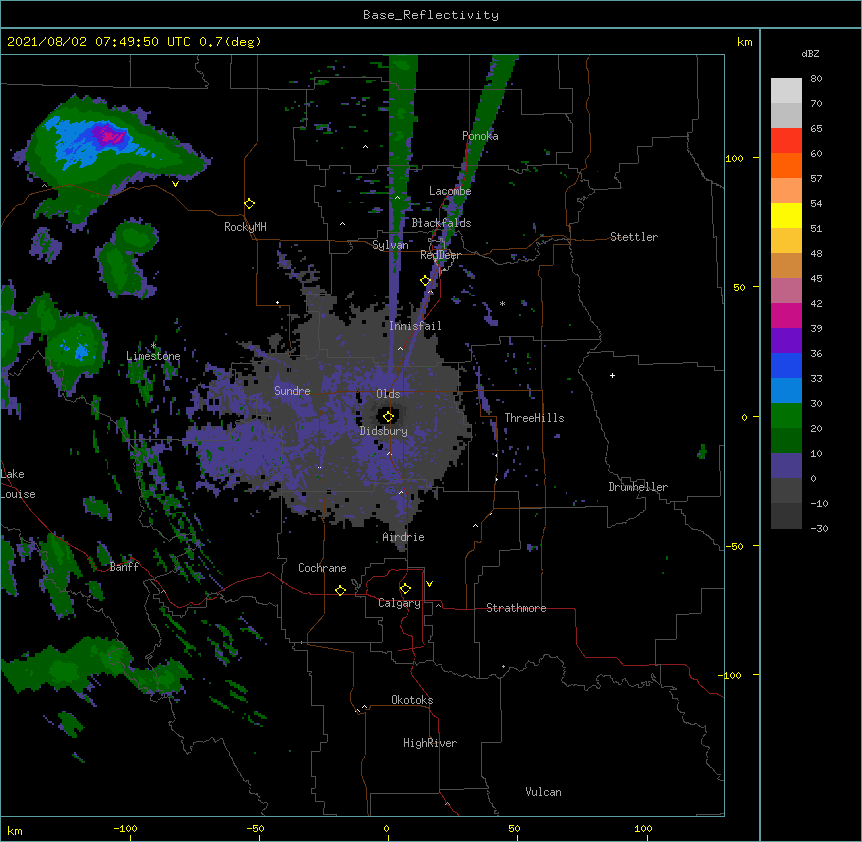Click the radar site marker near Olds

388,416
